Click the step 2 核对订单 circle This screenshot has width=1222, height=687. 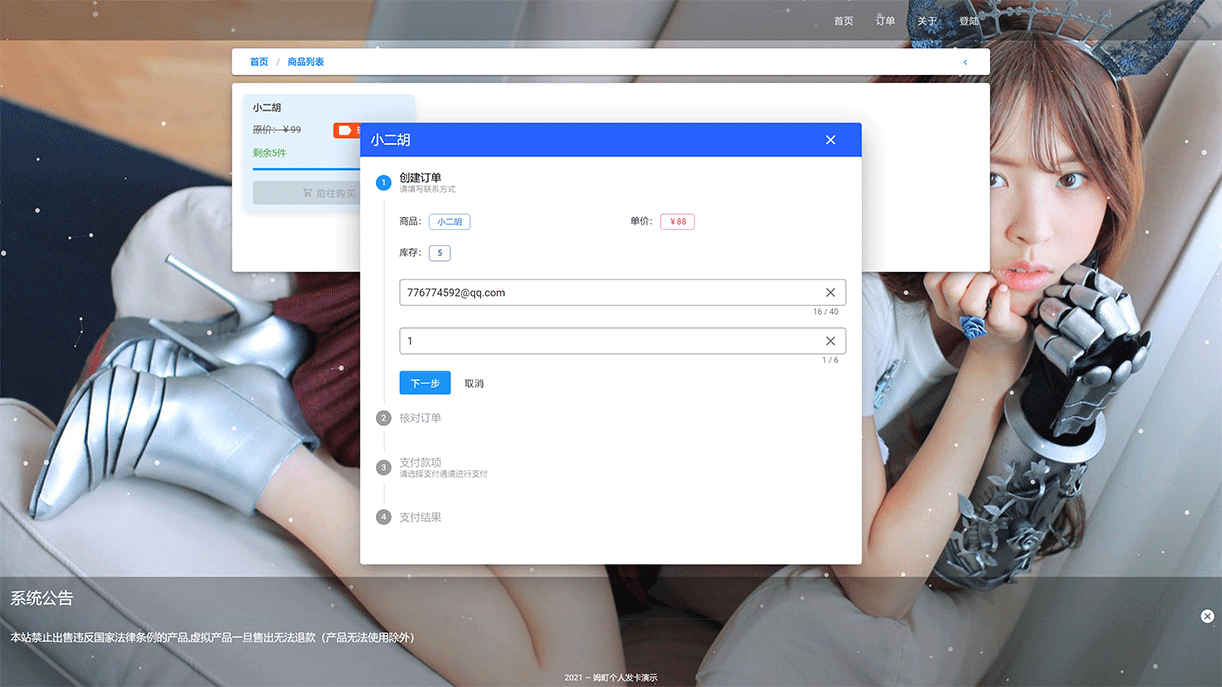click(384, 418)
